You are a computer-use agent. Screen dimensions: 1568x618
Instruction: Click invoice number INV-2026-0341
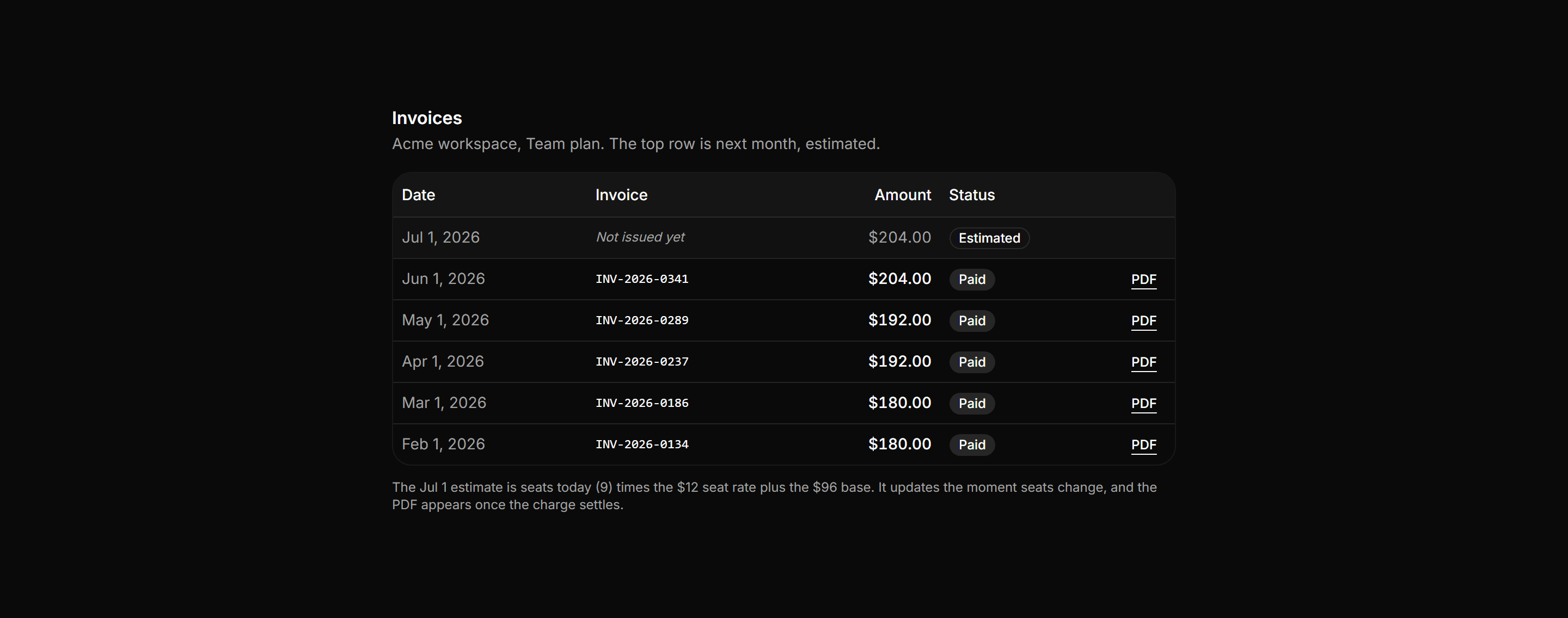(x=642, y=279)
